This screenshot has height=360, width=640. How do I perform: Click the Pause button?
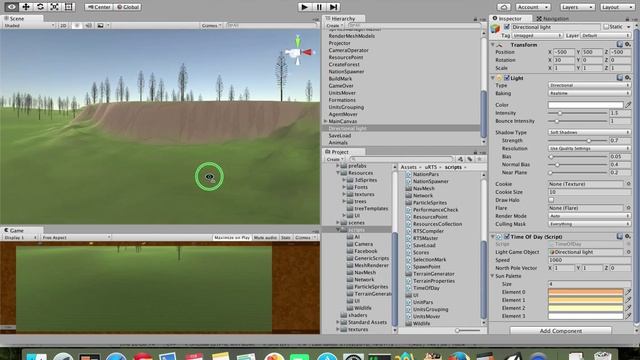tap(319, 7)
